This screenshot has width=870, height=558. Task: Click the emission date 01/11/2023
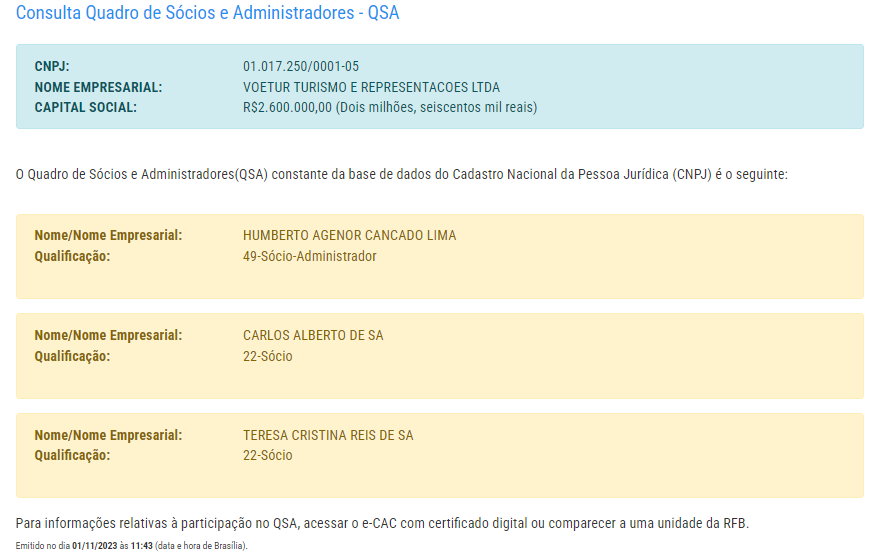95,546
